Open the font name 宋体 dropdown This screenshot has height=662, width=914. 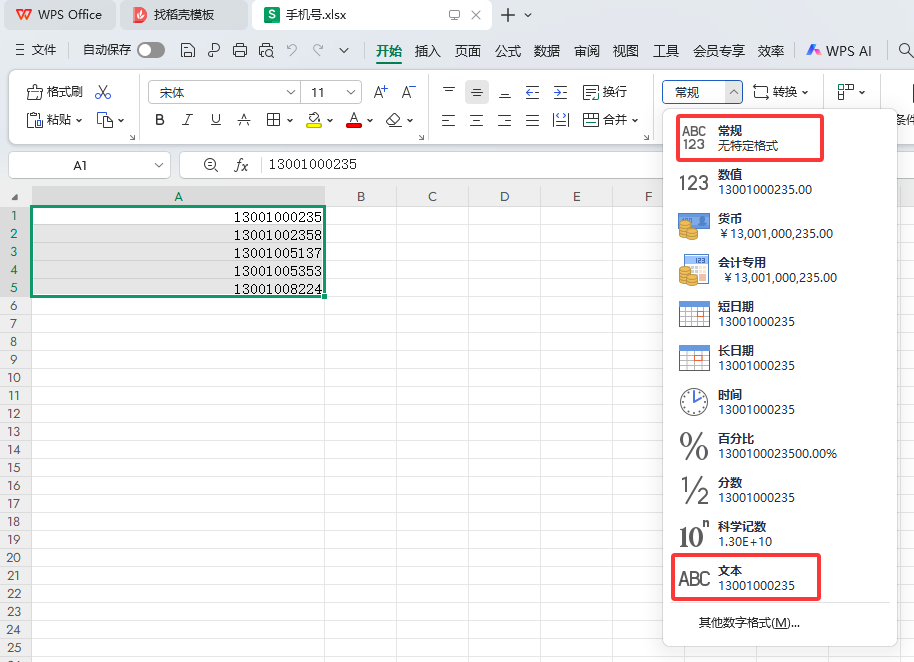[x=290, y=92]
